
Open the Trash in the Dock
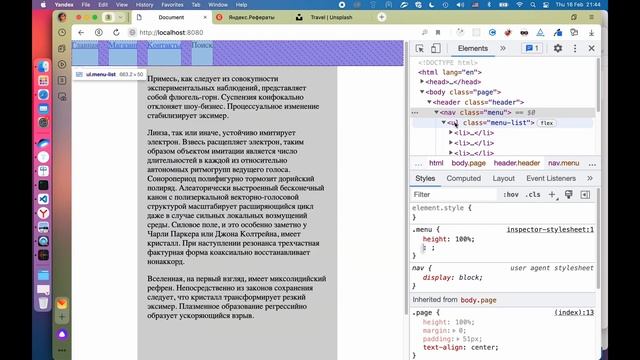pyautogui.click(x=43, y=303)
